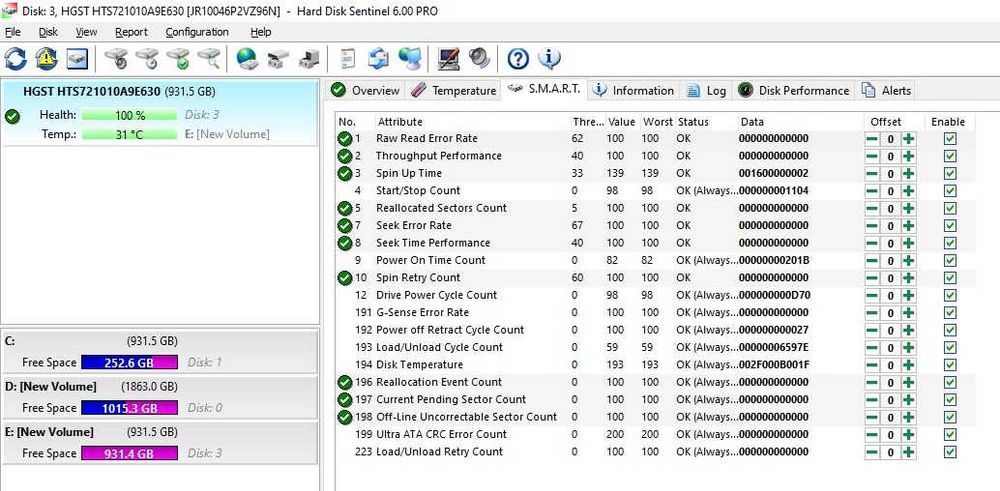Click the monitor with pen toolbar icon

coord(448,59)
